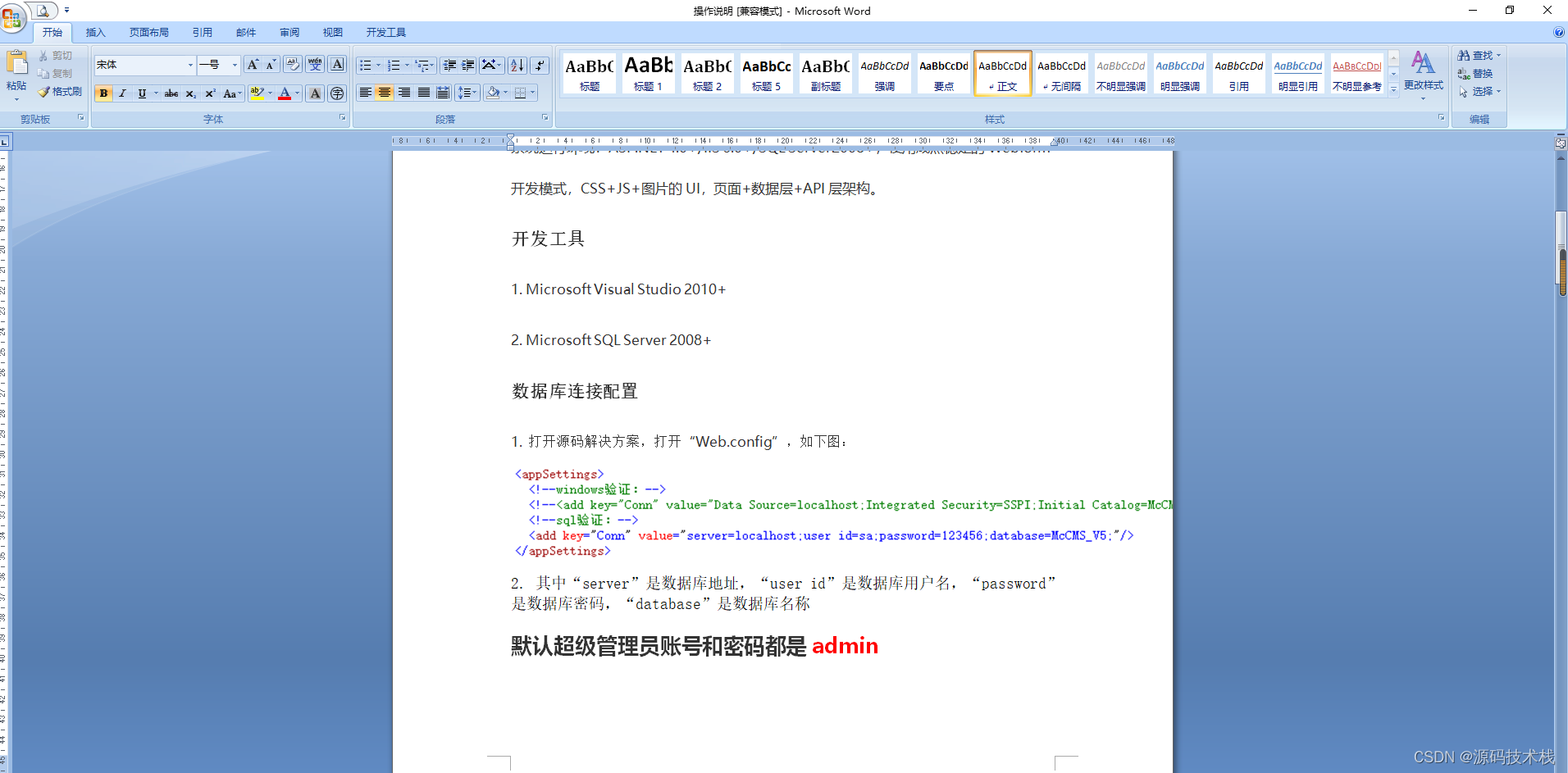The width and height of the screenshot is (1568, 773).
Task: Apply strikethrough formatting
Action: tap(171, 93)
